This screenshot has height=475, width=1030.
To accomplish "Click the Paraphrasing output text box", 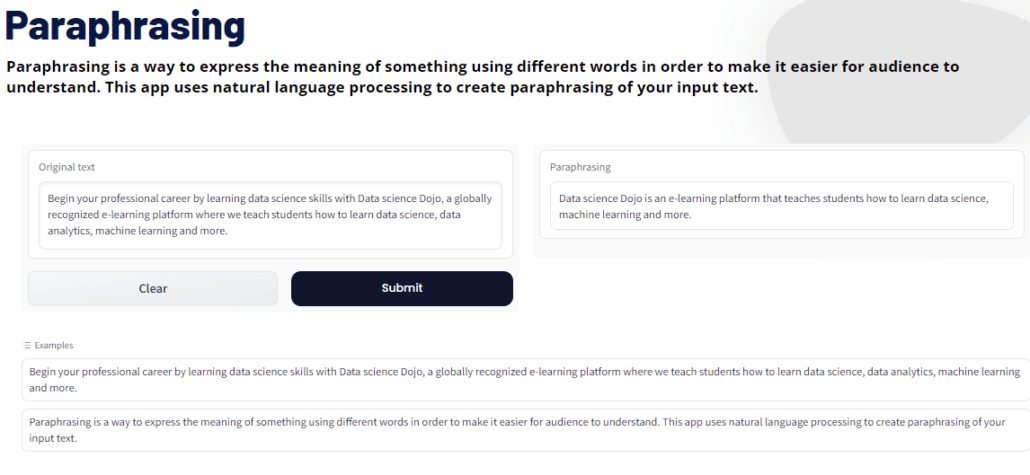I will coord(781,207).
